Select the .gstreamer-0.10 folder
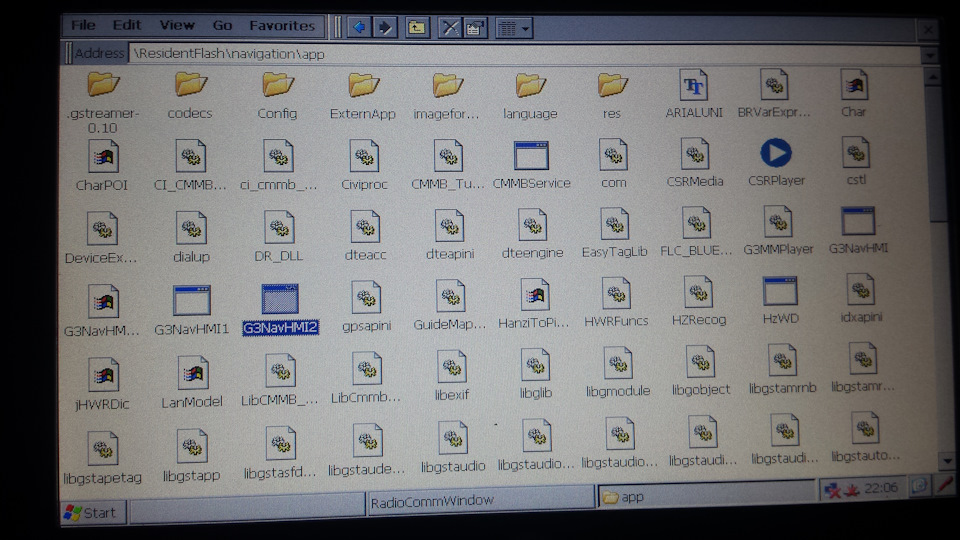The height and width of the screenshot is (540, 960). (102, 103)
